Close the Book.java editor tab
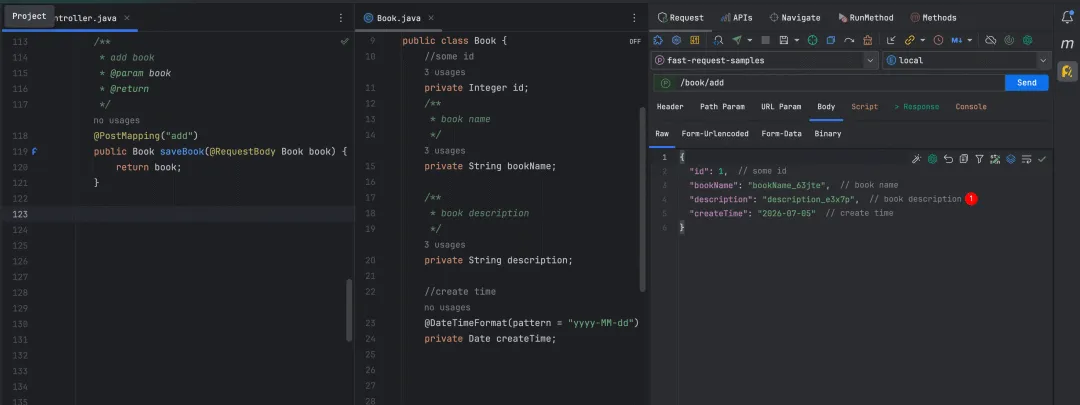Viewport: 1080px width, 405px height. coord(430,18)
